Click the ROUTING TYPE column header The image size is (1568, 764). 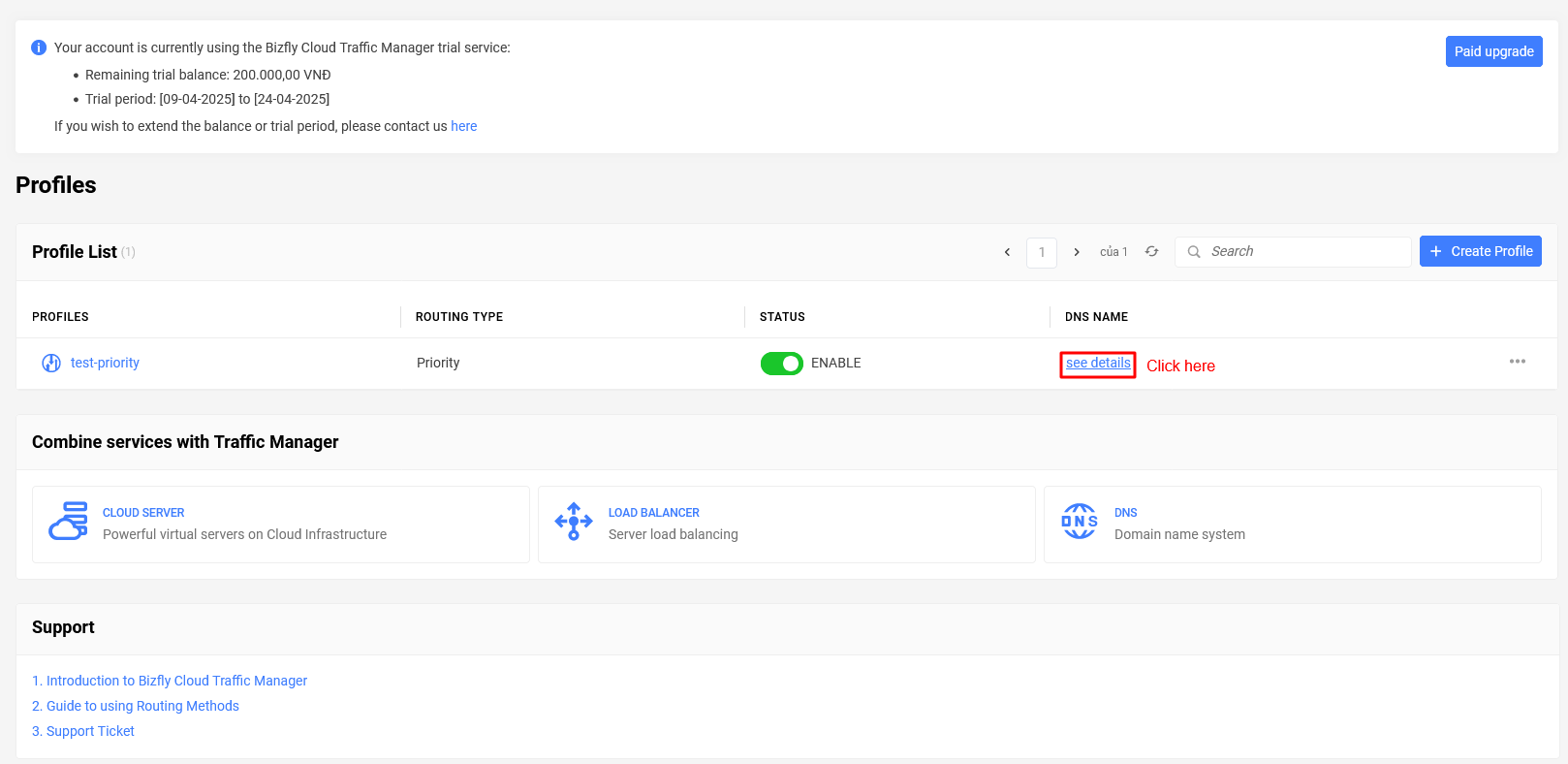pos(459,317)
